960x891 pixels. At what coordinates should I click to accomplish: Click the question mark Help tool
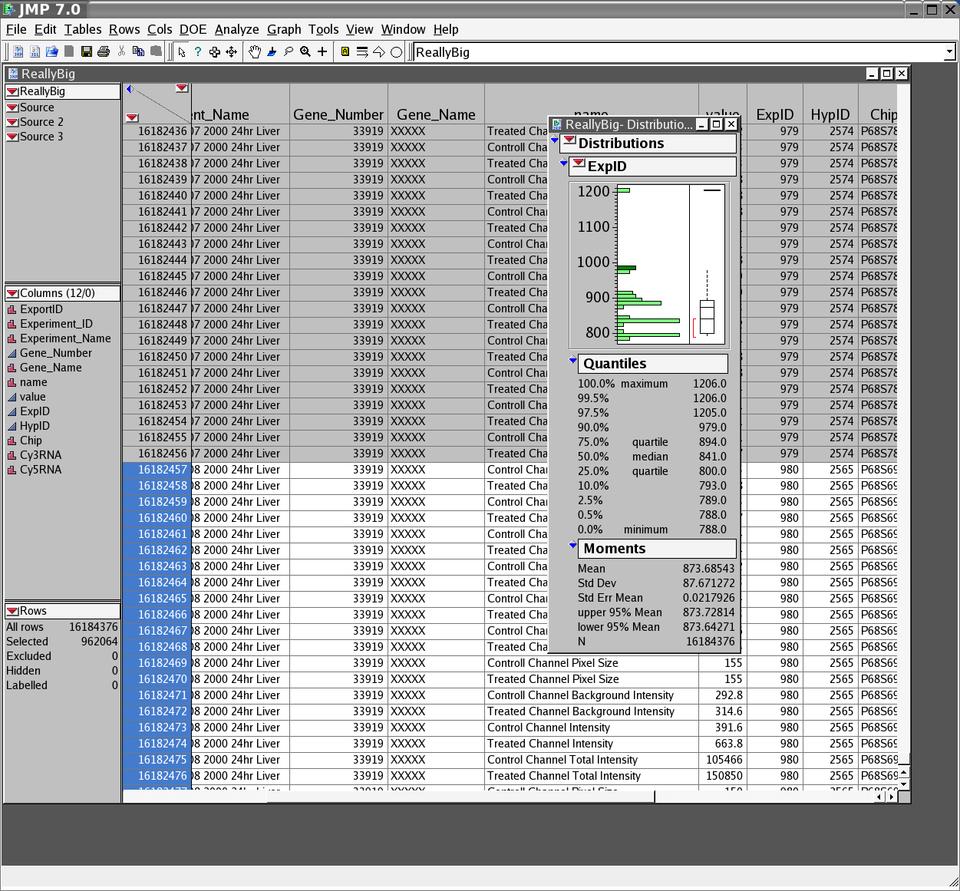197,52
